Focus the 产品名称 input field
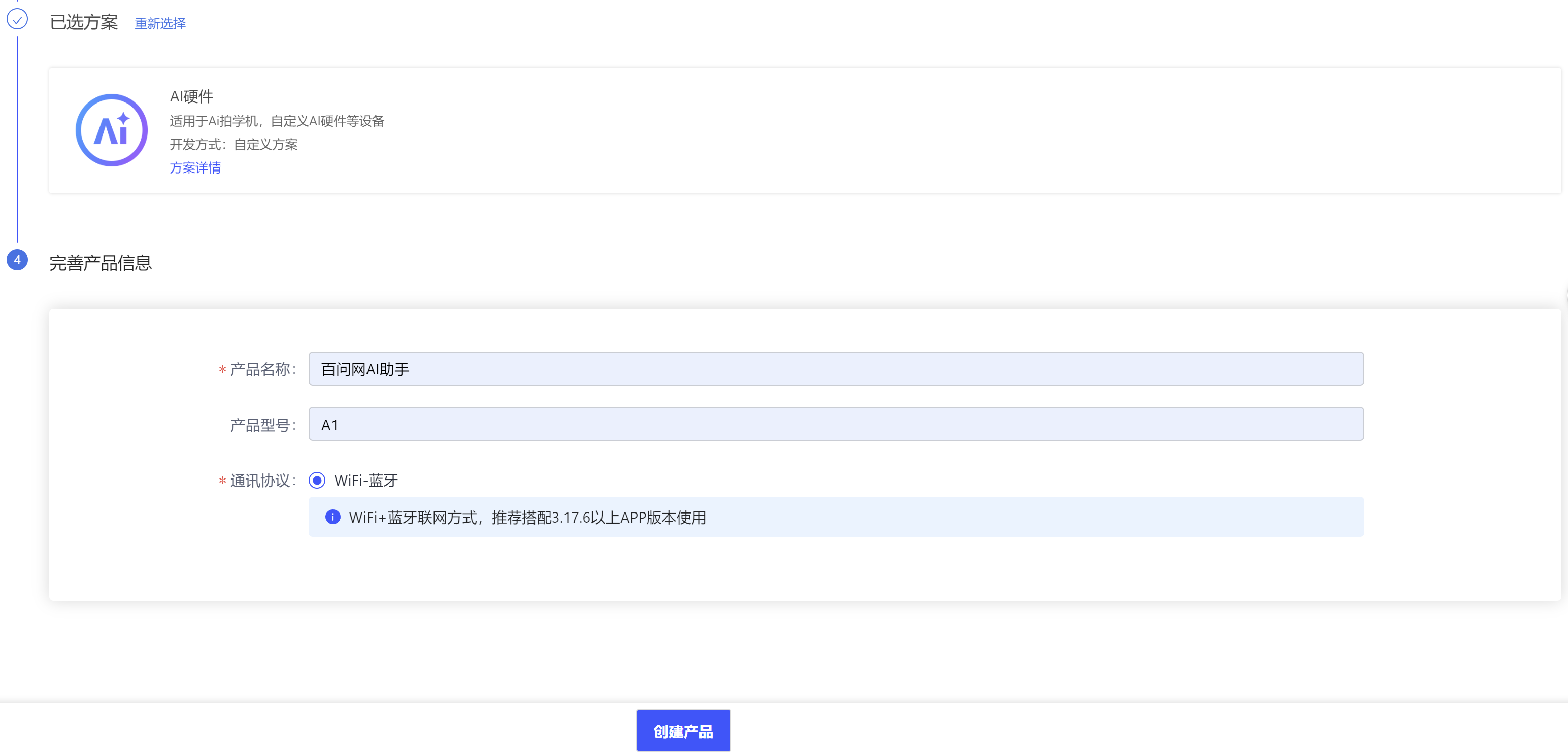The width and height of the screenshot is (1568, 753). tap(835, 368)
